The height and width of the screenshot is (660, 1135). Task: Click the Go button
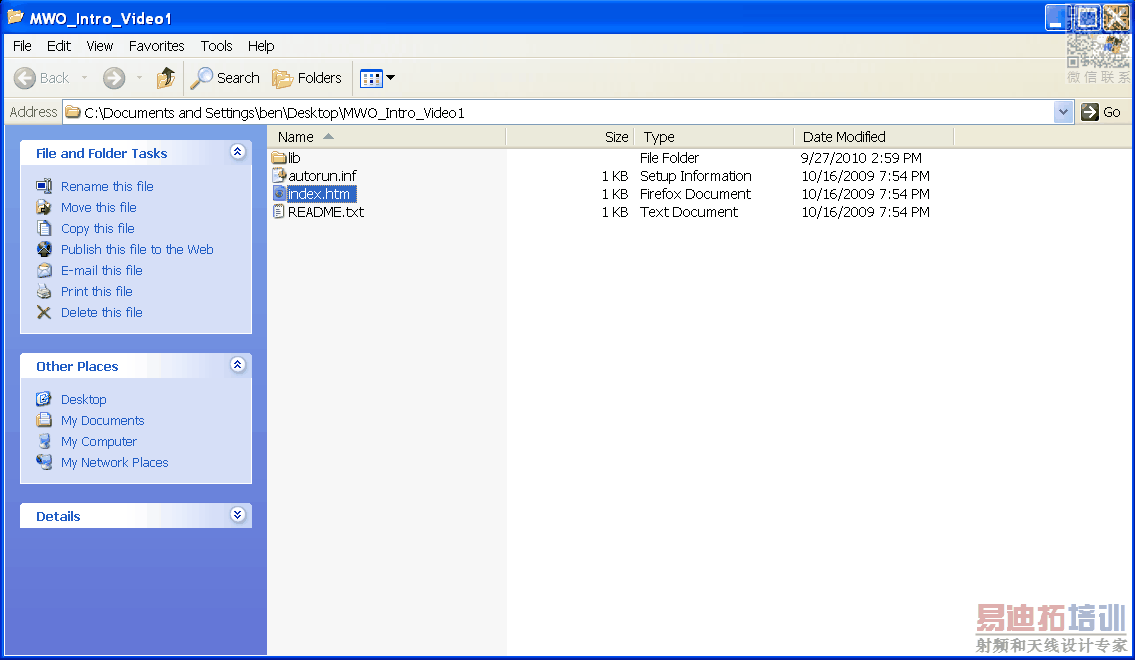pos(1101,112)
